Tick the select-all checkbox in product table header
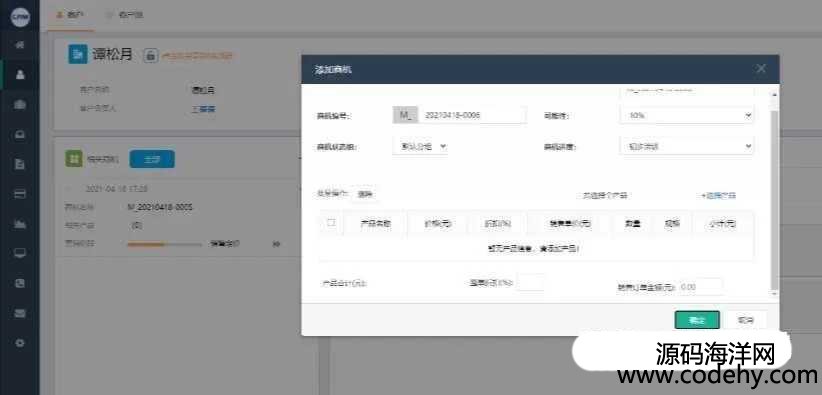Viewport: 822px width, 395px height. tap(331, 222)
